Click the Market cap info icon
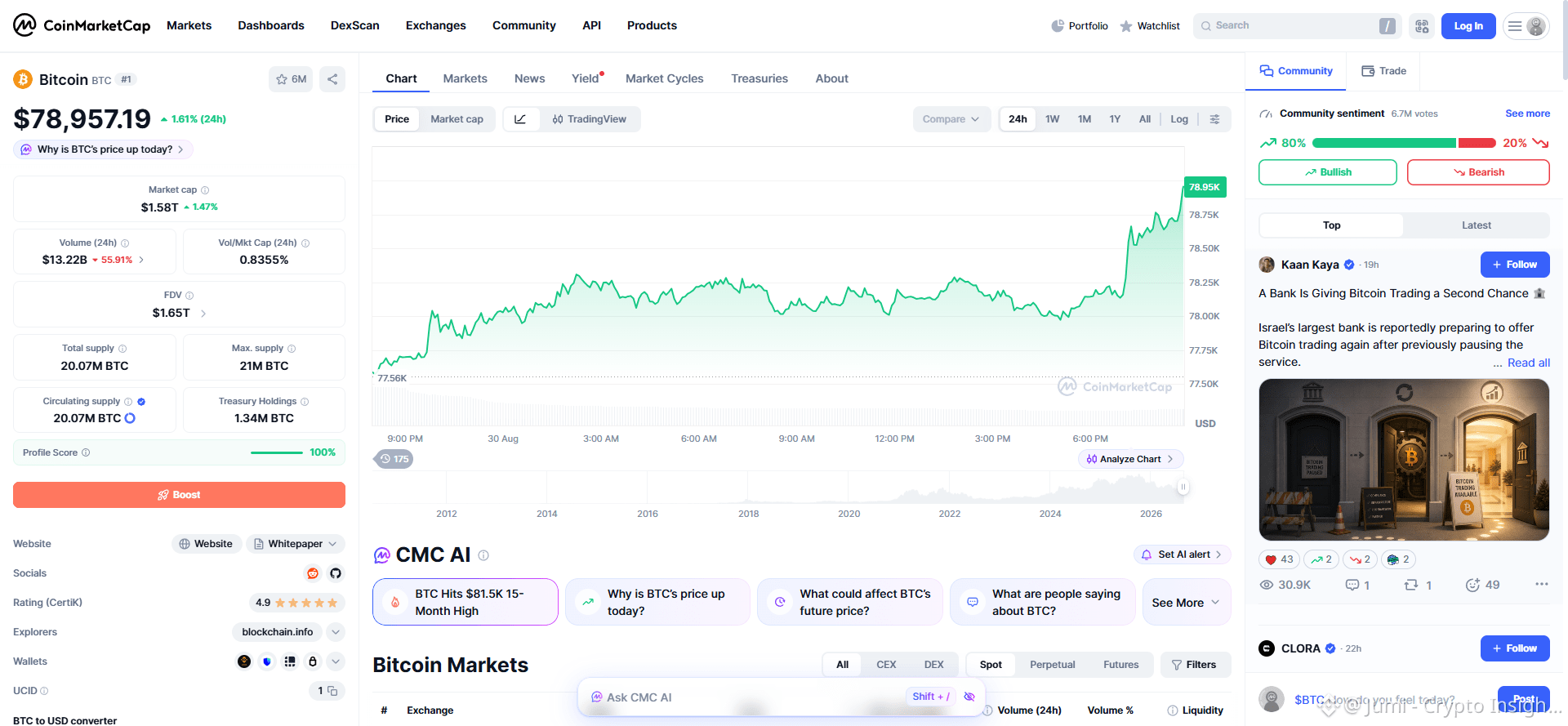The image size is (1568, 726). (205, 190)
